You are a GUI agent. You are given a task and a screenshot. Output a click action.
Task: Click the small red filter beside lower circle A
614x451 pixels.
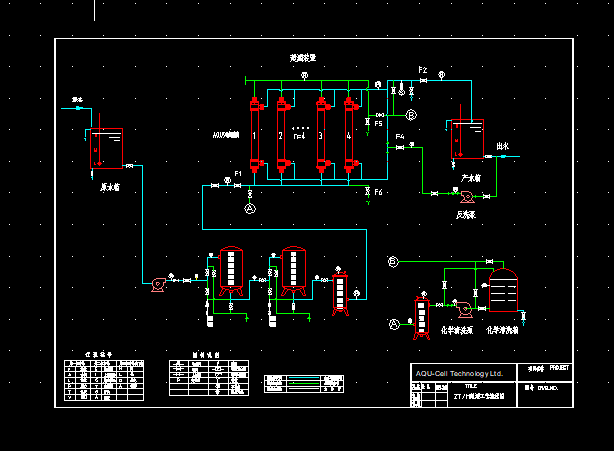422,318
